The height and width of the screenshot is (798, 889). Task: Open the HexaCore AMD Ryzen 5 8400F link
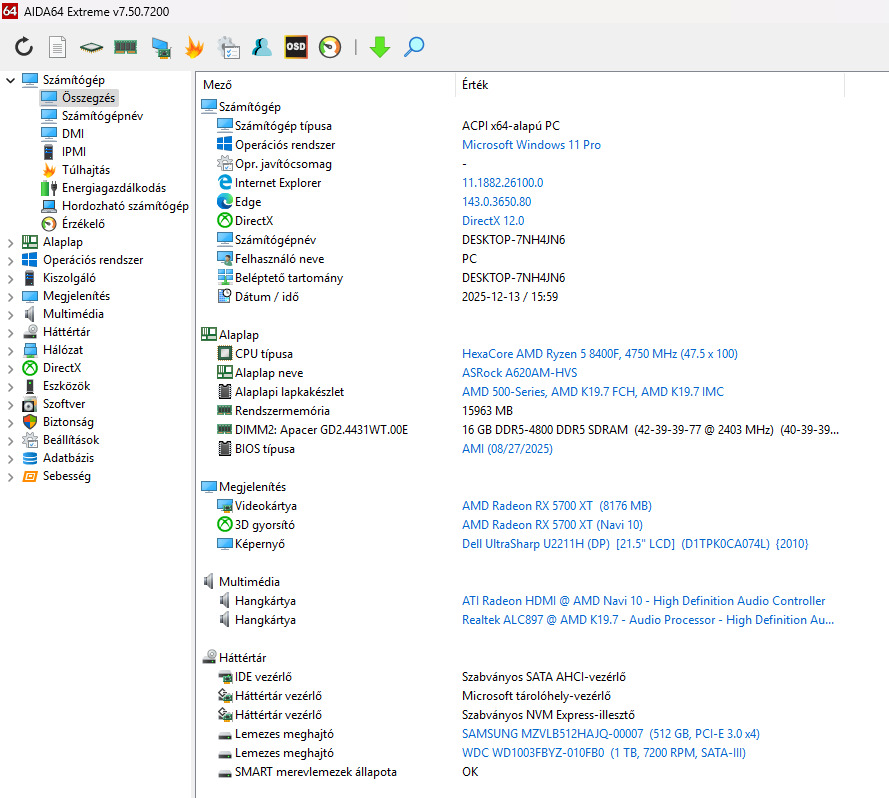tap(600, 353)
